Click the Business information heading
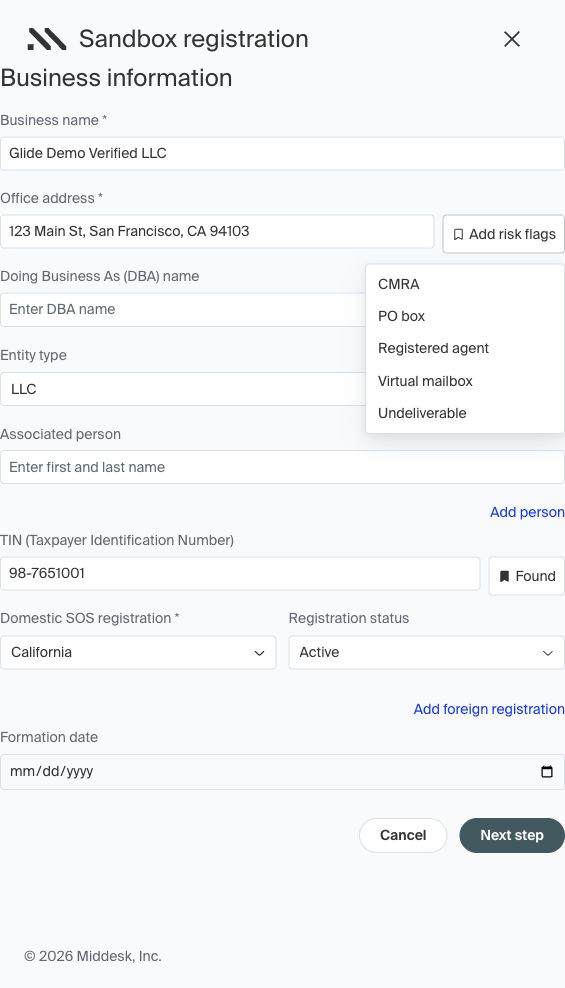Image resolution: width=565 pixels, height=988 pixels. coord(117,78)
